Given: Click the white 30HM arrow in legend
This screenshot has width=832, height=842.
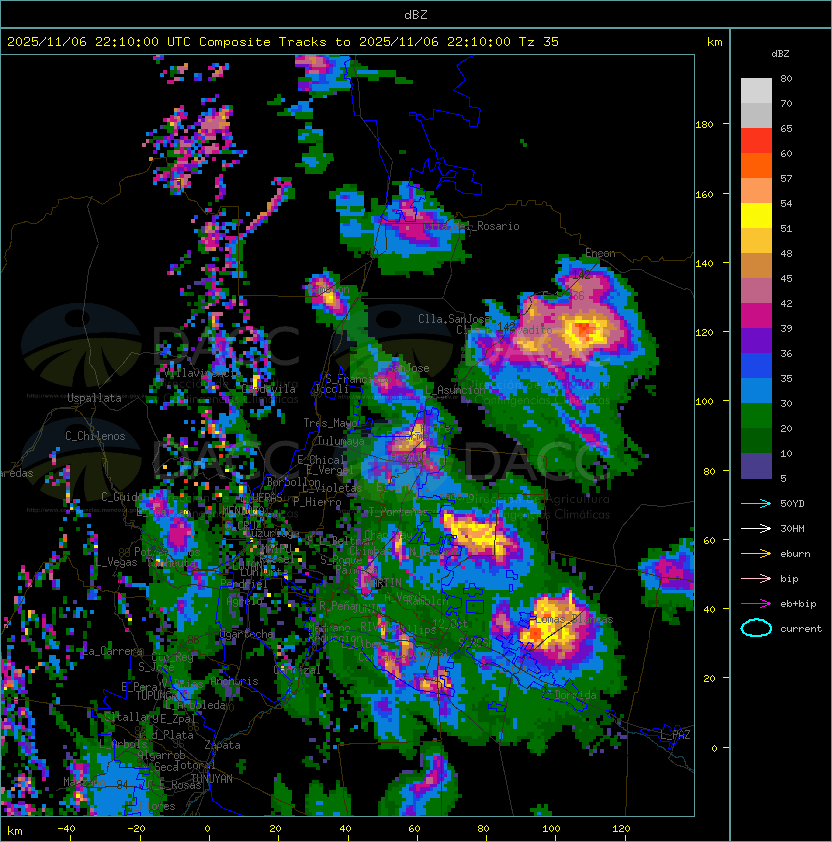Looking at the screenshot, I should click(x=756, y=528).
